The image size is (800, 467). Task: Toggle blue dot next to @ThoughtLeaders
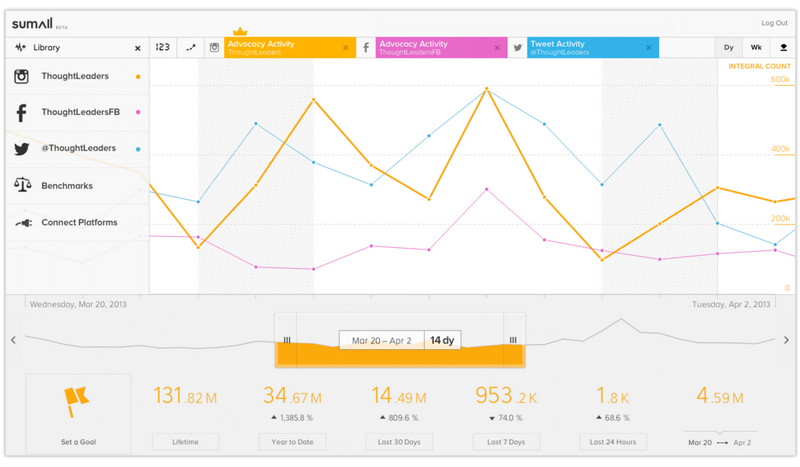[138, 149]
